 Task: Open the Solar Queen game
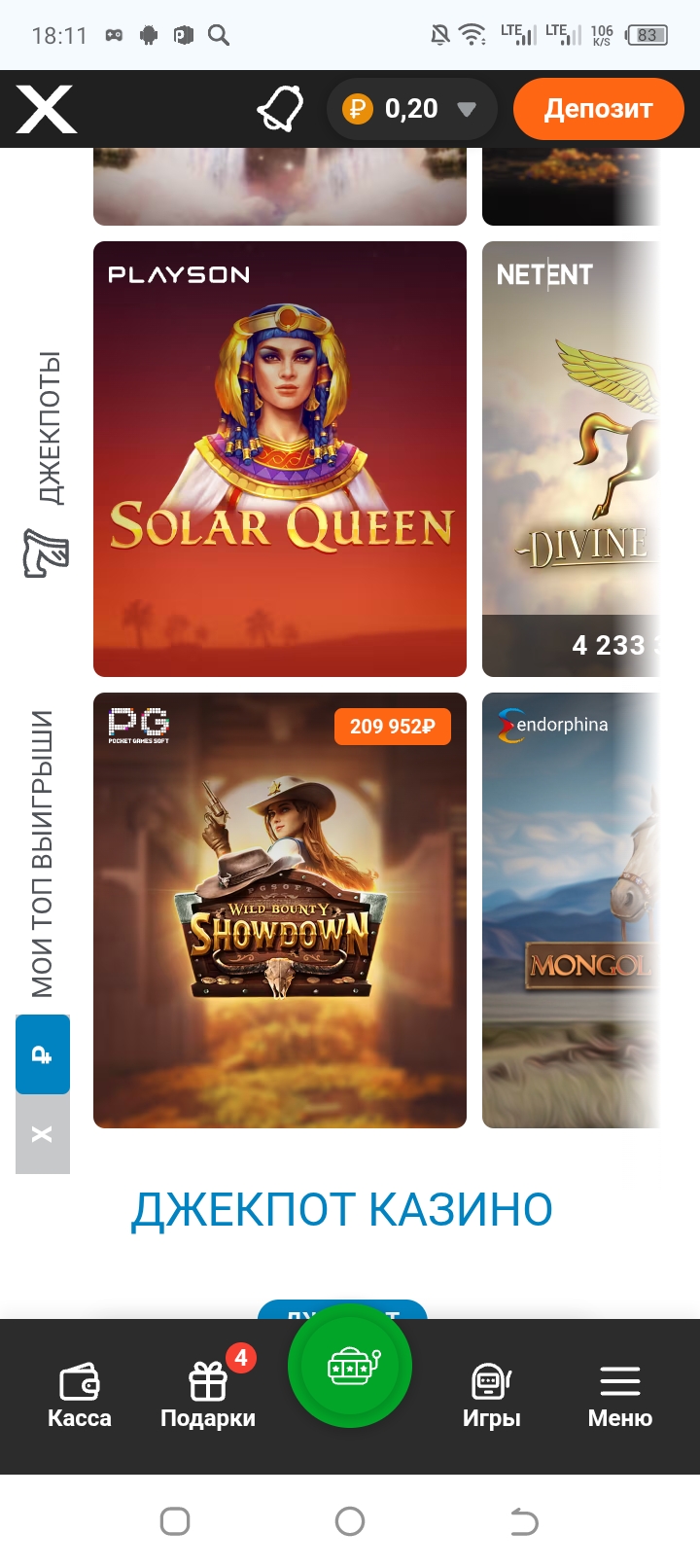[x=280, y=459]
